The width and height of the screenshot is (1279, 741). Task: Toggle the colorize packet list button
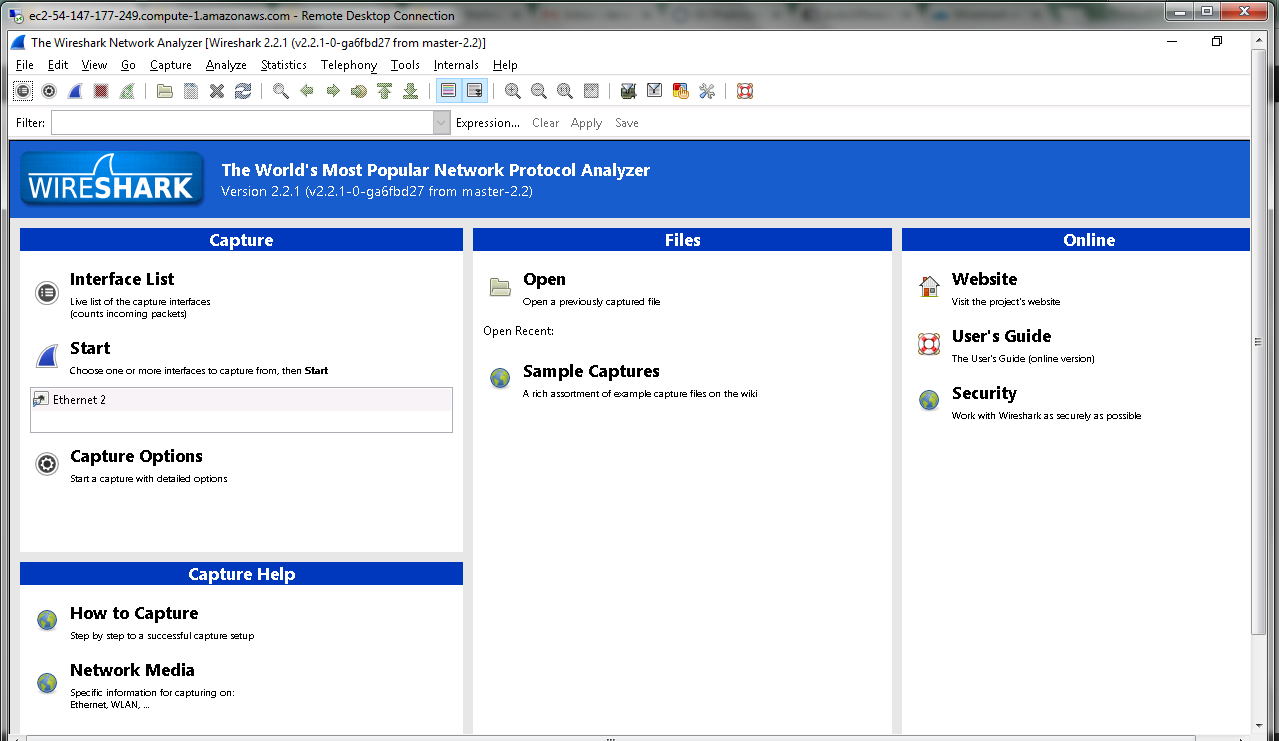pyautogui.click(x=448, y=91)
